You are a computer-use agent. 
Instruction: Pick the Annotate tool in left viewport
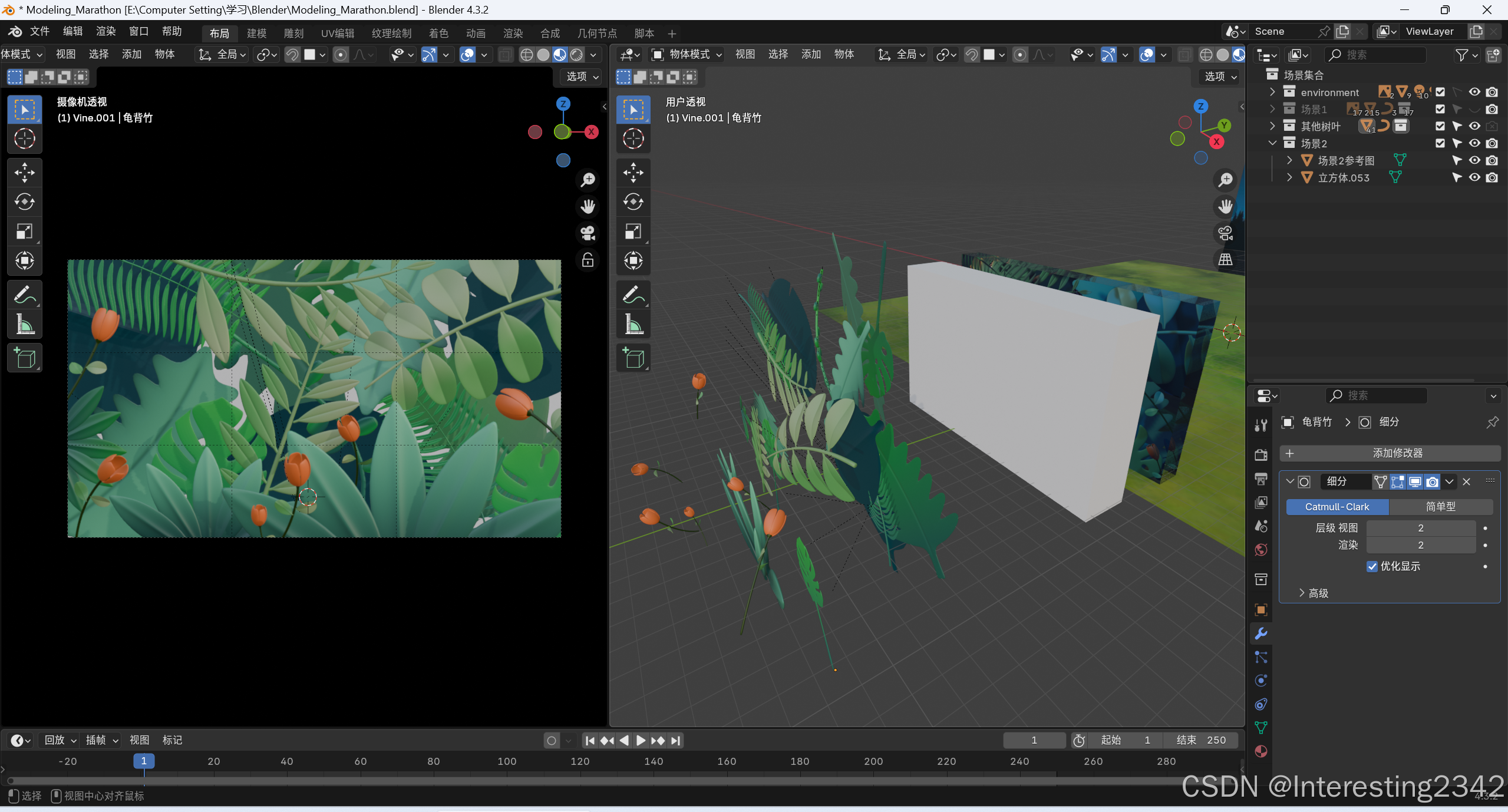click(x=24, y=295)
